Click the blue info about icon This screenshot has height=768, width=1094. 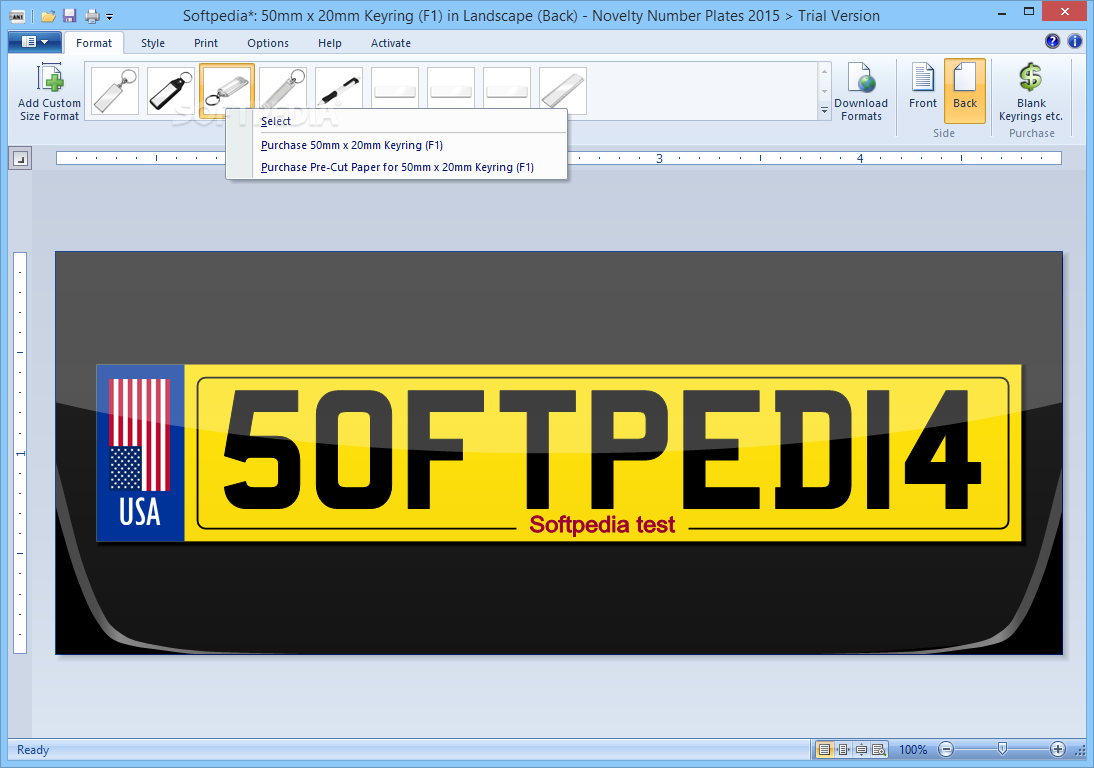[x=1074, y=42]
